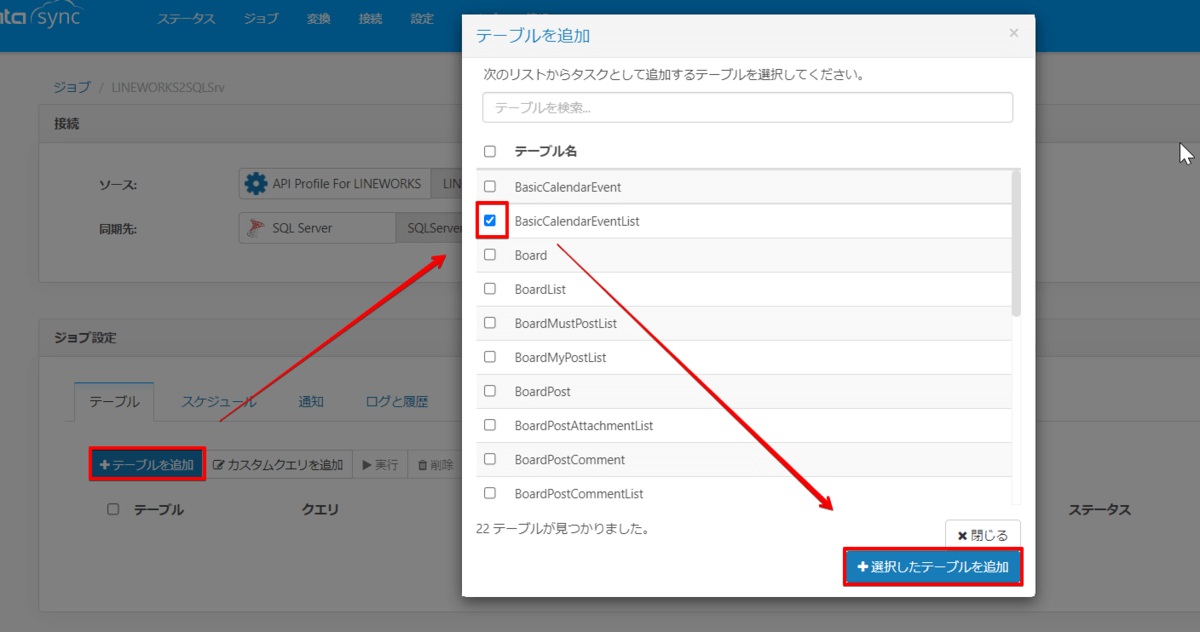1200x632 pixels.
Task: Click the 閉じる button in dialog
Action: click(x=983, y=535)
